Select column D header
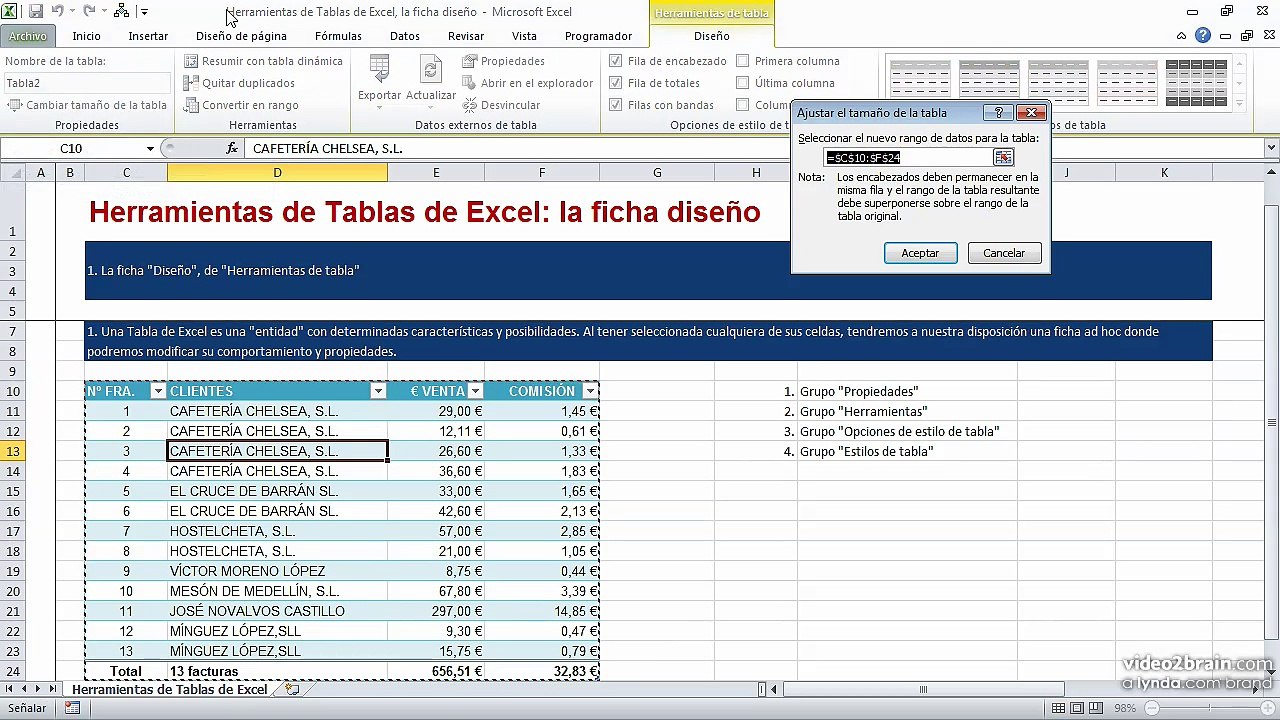 tap(277, 173)
